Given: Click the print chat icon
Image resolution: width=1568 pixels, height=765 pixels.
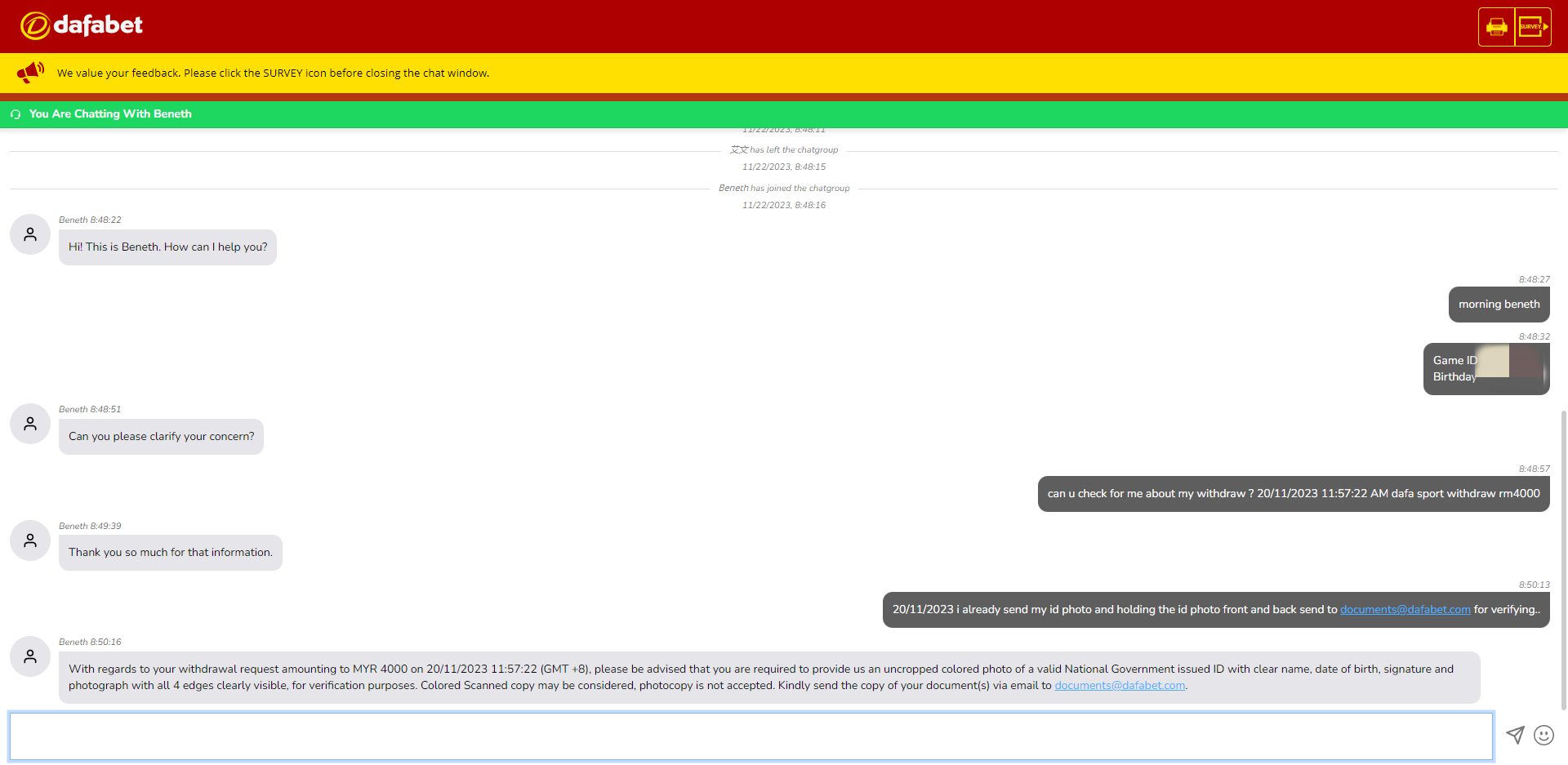Looking at the screenshot, I should coord(1496,27).
